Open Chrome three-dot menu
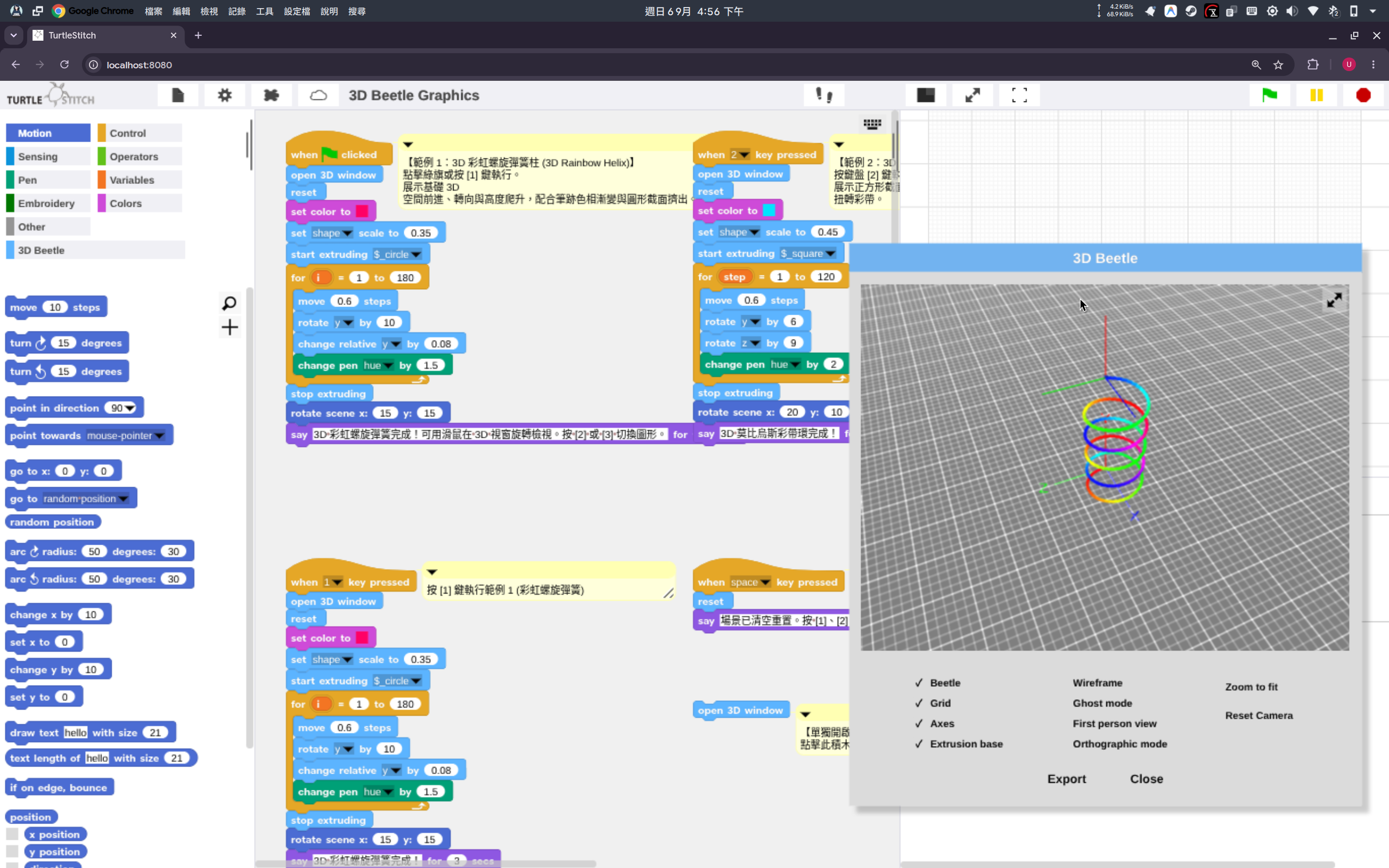 point(1373,65)
